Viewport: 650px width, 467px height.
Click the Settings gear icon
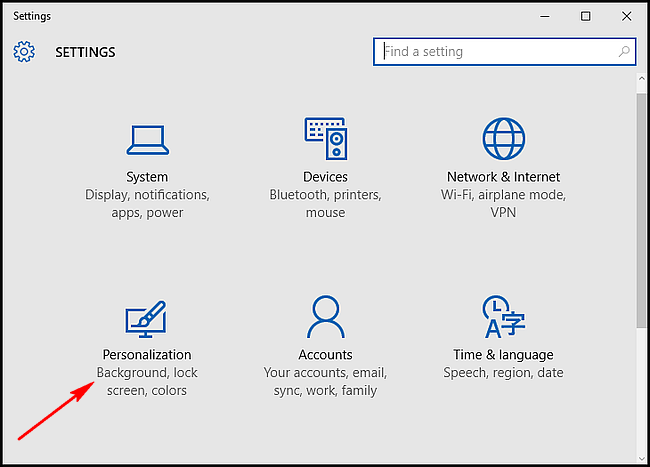pyautogui.click(x=24, y=52)
